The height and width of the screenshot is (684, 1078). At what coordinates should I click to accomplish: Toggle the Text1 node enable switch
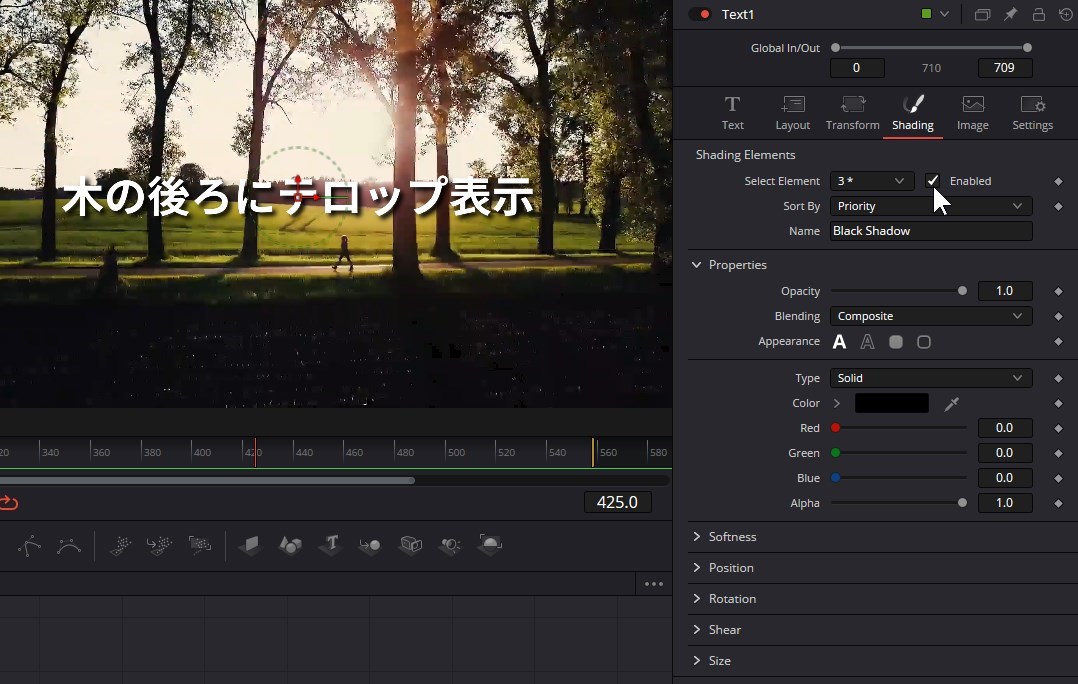(x=700, y=14)
